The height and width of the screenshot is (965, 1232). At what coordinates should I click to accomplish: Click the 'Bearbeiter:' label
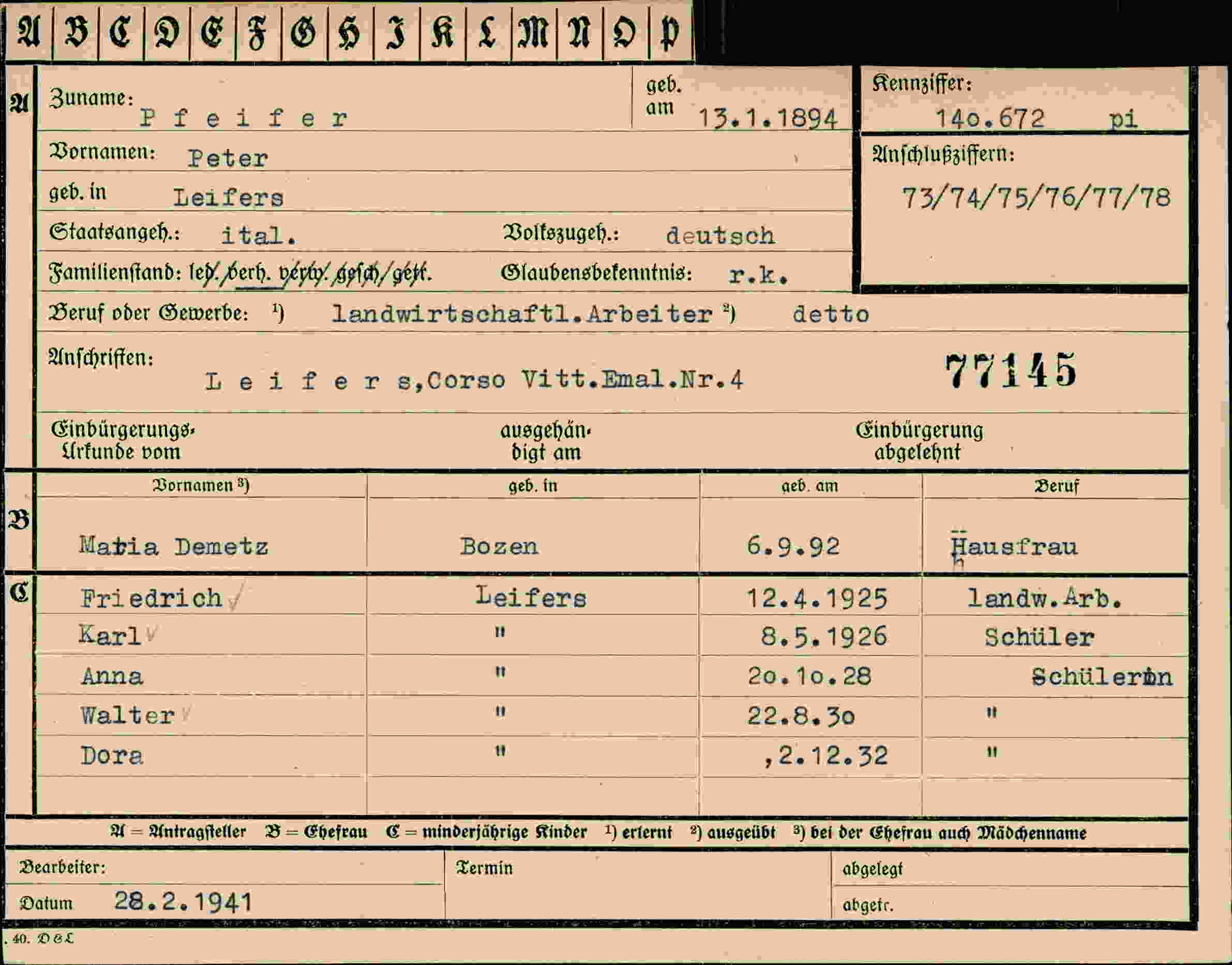click(x=63, y=867)
